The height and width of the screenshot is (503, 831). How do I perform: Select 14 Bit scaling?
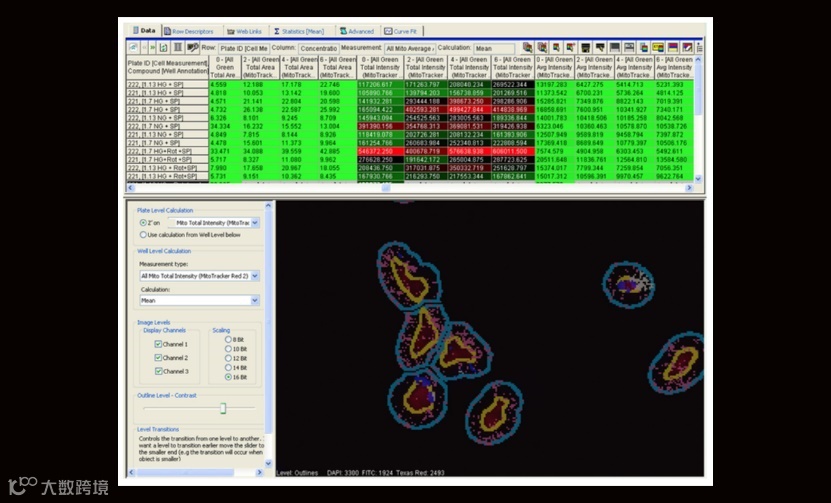click(x=228, y=367)
